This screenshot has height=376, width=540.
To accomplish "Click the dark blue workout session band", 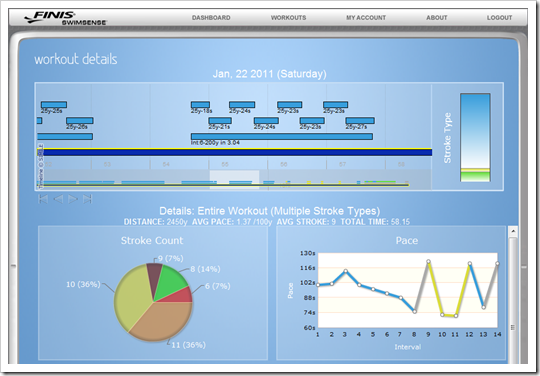I will pyautogui.click(x=234, y=152).
